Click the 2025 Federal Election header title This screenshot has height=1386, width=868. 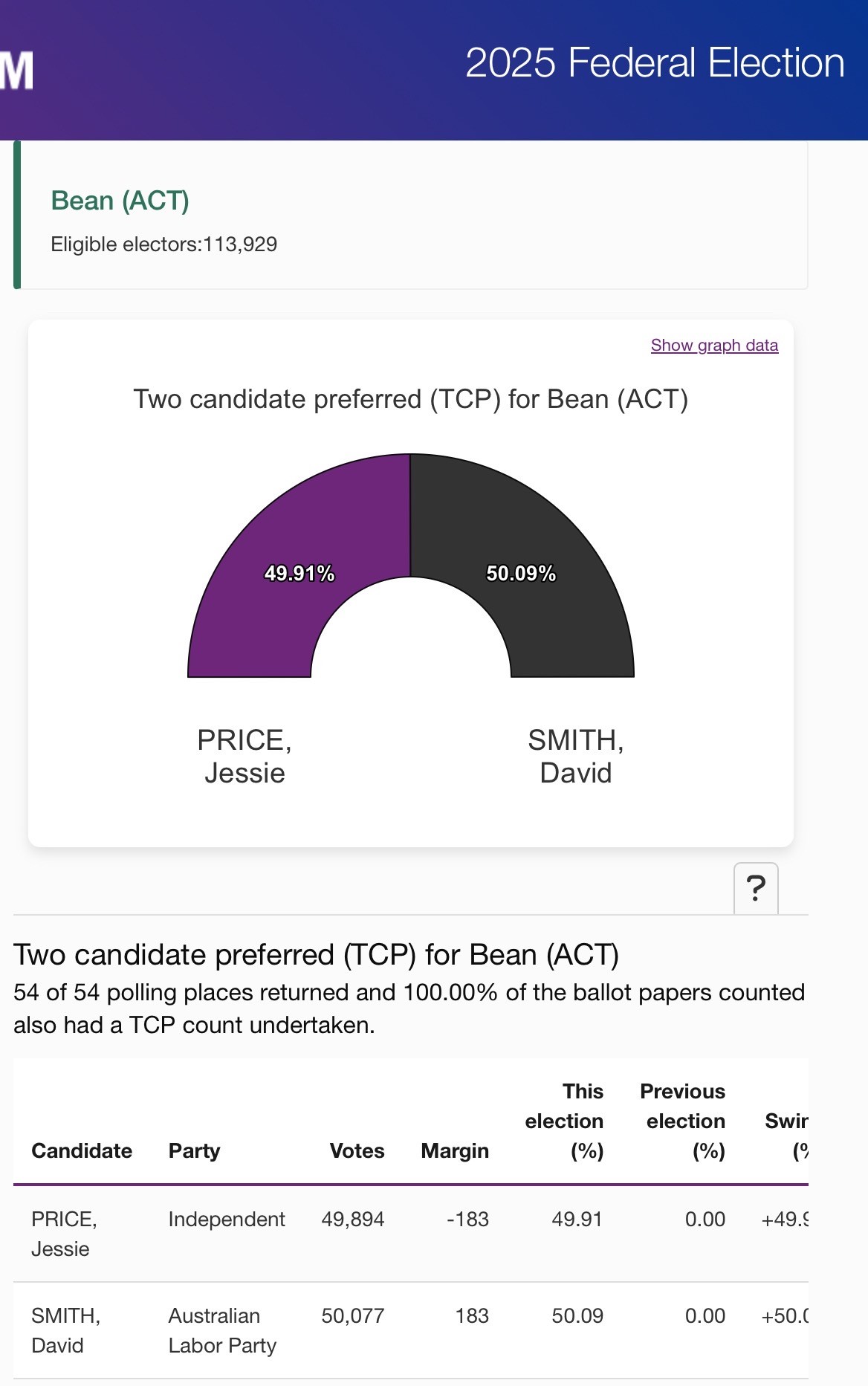point(655,62)
